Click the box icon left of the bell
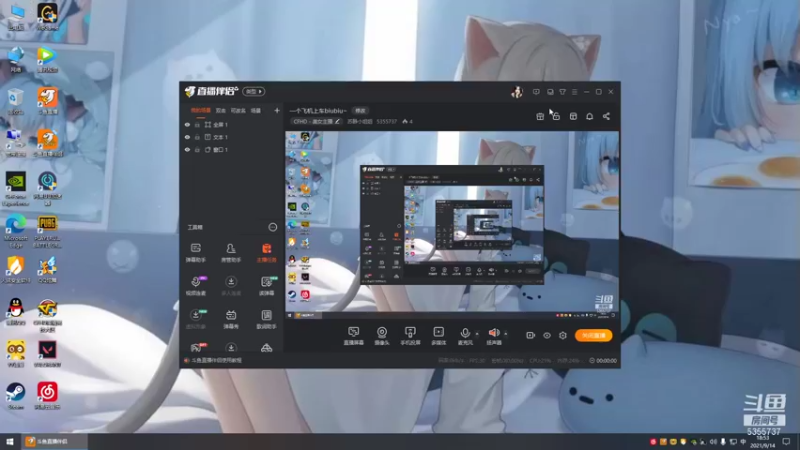The width and height of the screenshot is (800, 450). (573, 116)
